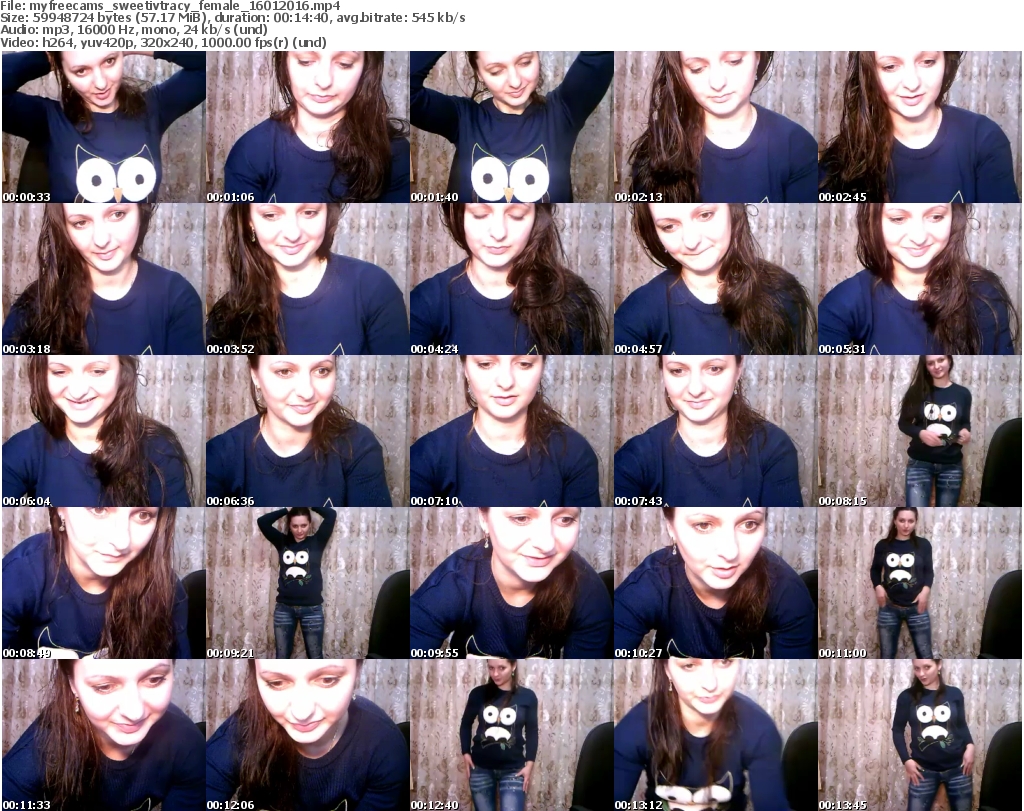Select the thumbnail timestamped 00:08:49
The height and width of the screenshot is (811, 1024).
104,583
